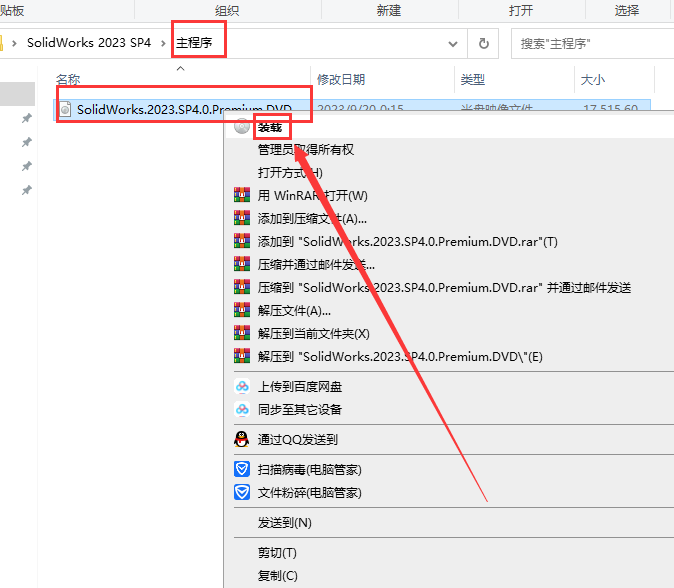Choose 装载 (Mount) from context menu
This screenshot has width=674, height=588.
tap(270, 127)
